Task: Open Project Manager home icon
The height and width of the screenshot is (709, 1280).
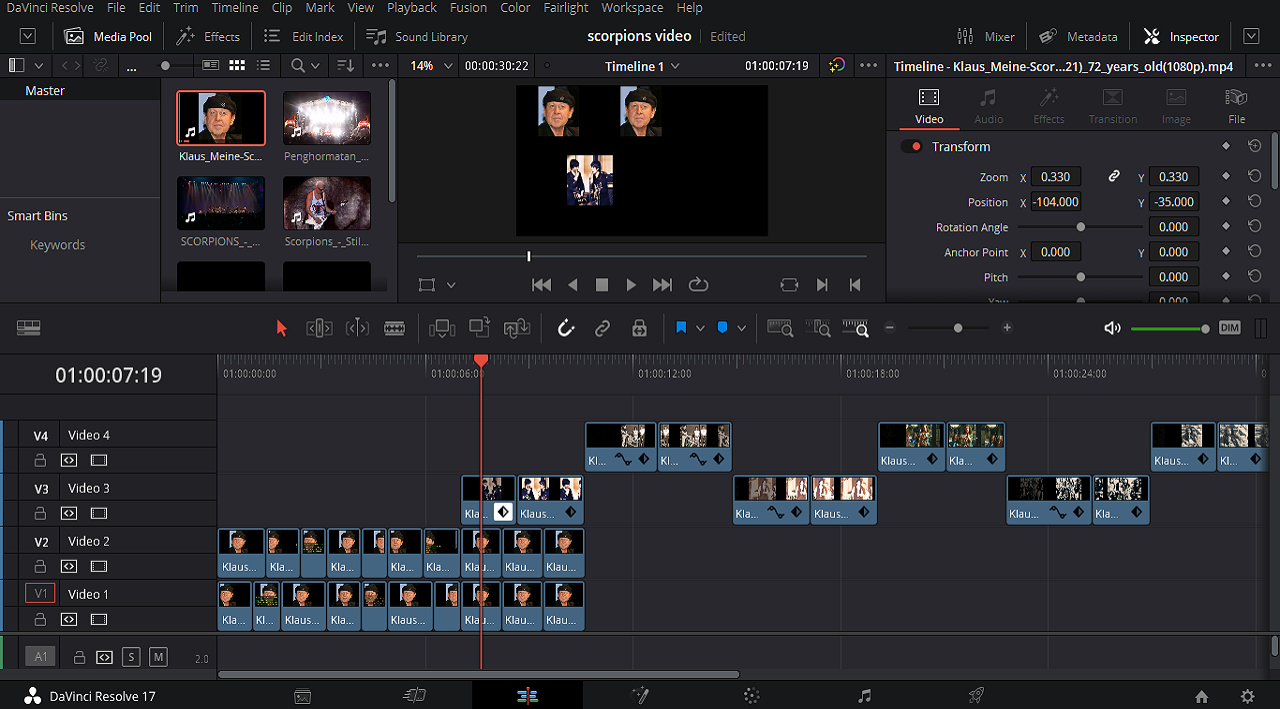Action: [1202, 697]
